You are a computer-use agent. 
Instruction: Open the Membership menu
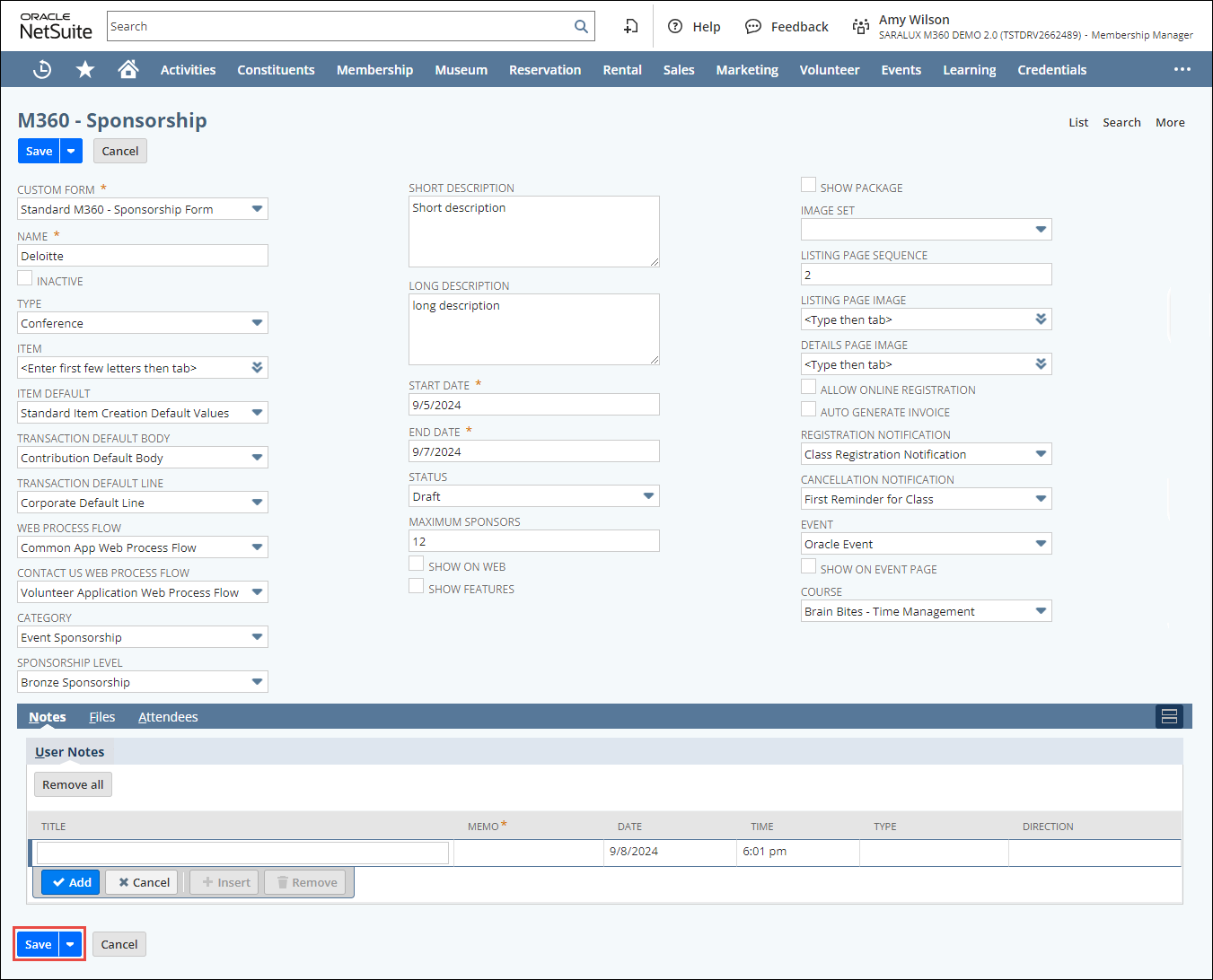pyautogui.click(x=374, y=70)
